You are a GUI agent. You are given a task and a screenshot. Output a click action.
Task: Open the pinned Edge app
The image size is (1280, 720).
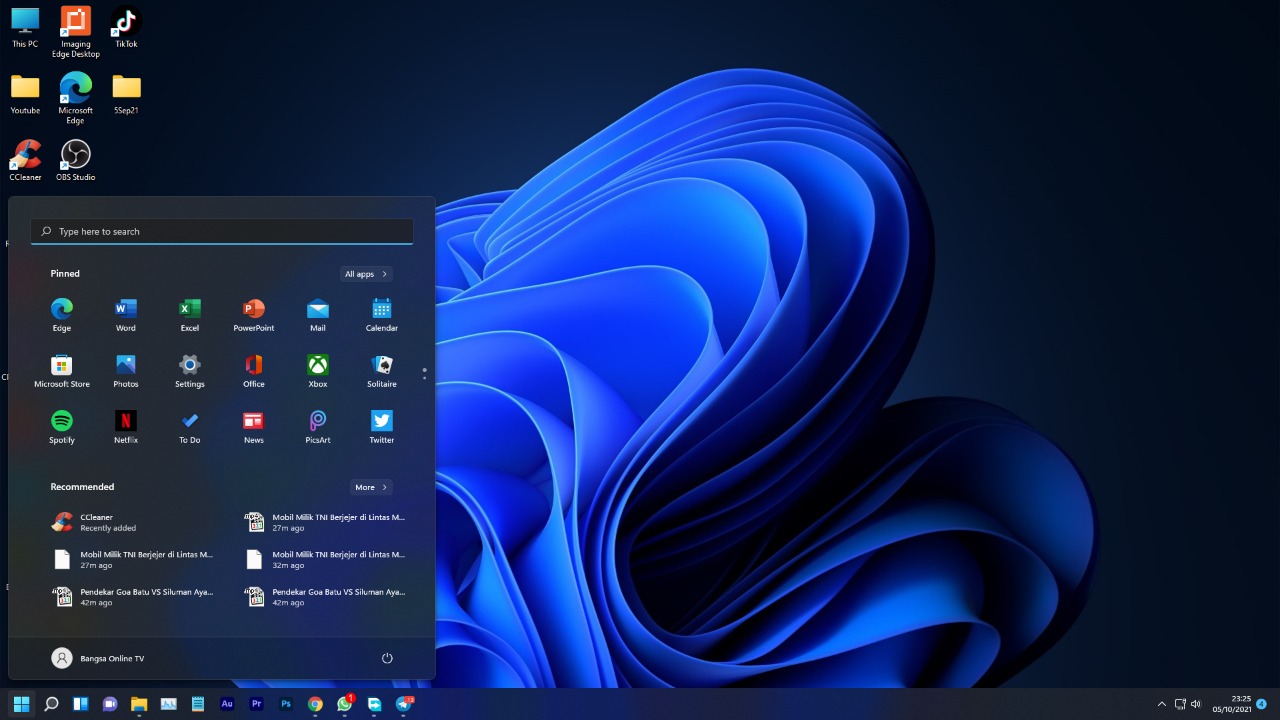click(x=62, y=314)
